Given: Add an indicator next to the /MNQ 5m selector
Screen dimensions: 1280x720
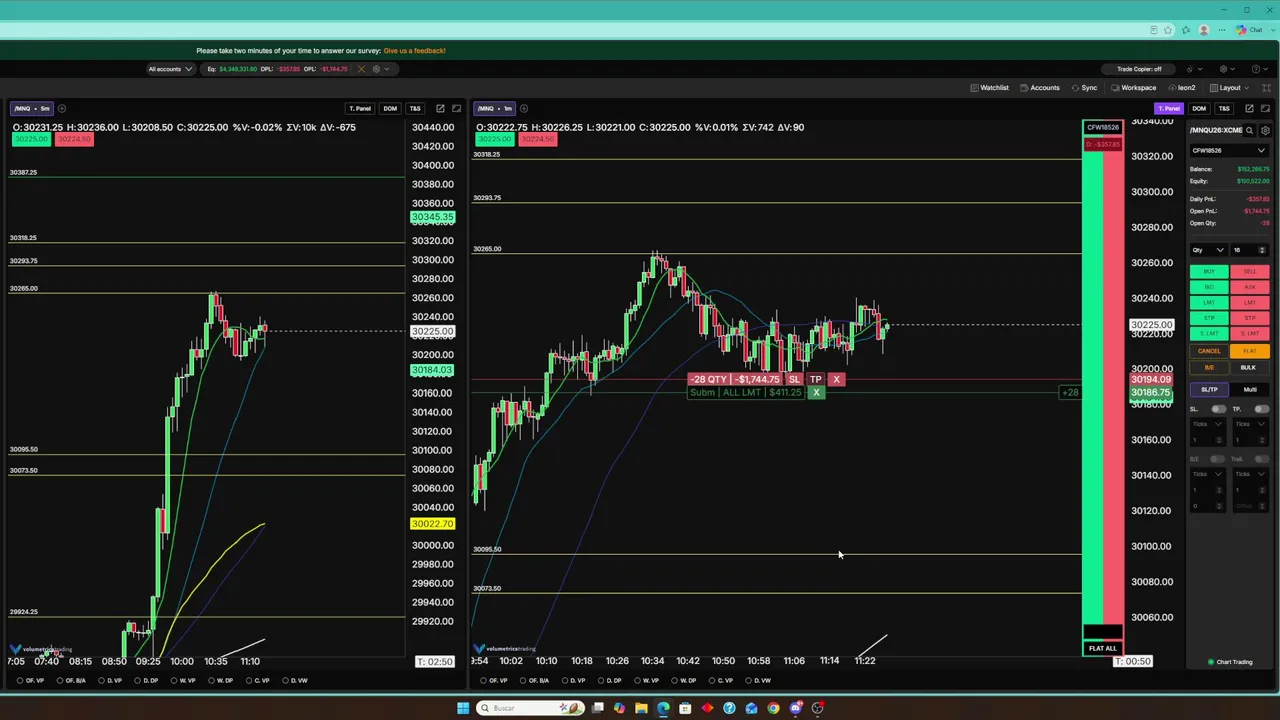Looking at the screenshot, I should click(x=62, y=108).
